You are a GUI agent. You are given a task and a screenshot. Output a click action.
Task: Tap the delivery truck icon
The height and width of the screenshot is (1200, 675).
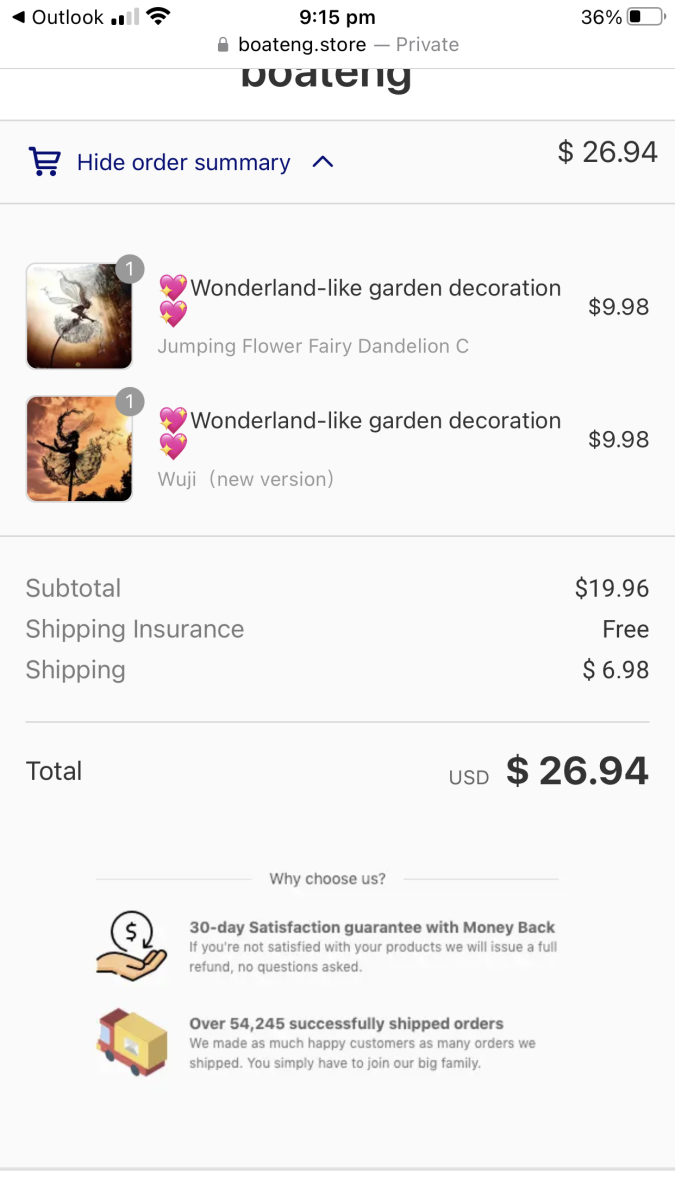point(132,1042)
